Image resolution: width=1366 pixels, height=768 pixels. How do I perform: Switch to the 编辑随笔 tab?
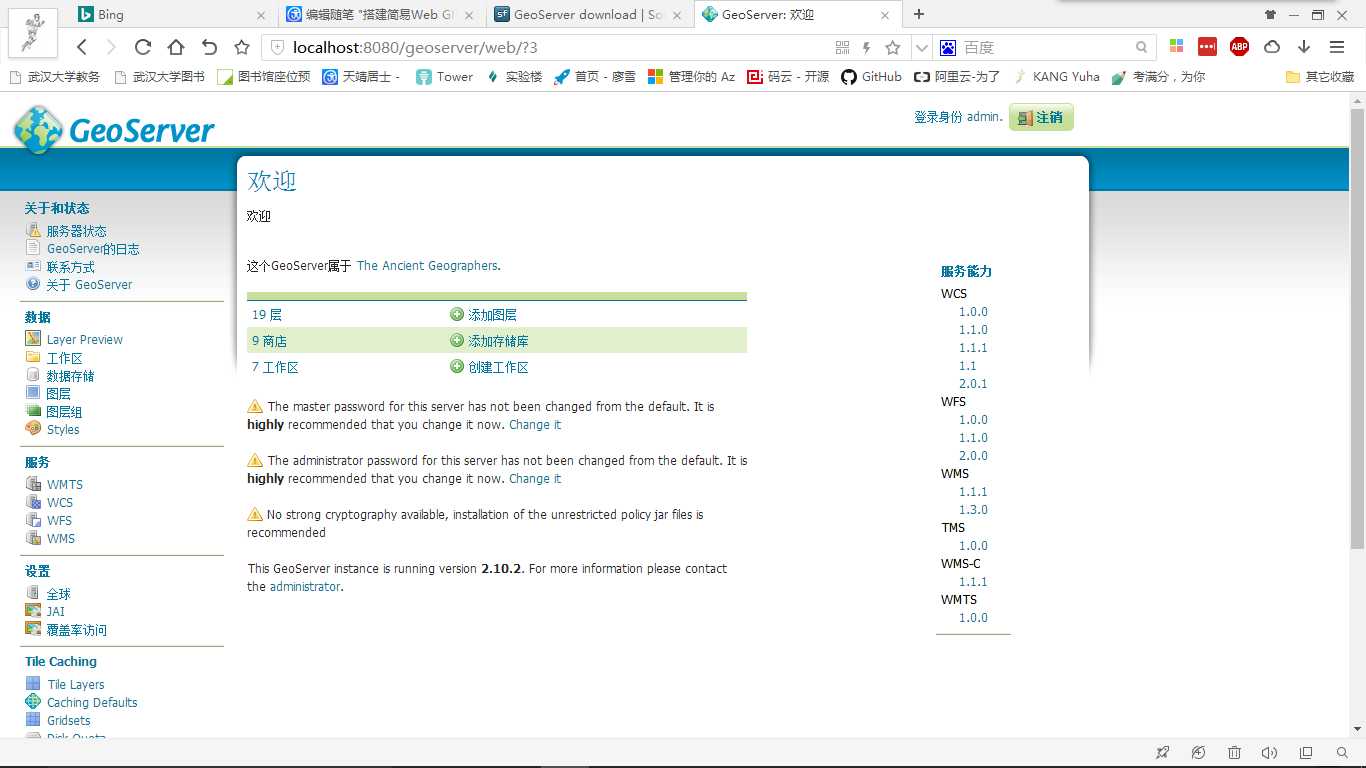(381, 14)
